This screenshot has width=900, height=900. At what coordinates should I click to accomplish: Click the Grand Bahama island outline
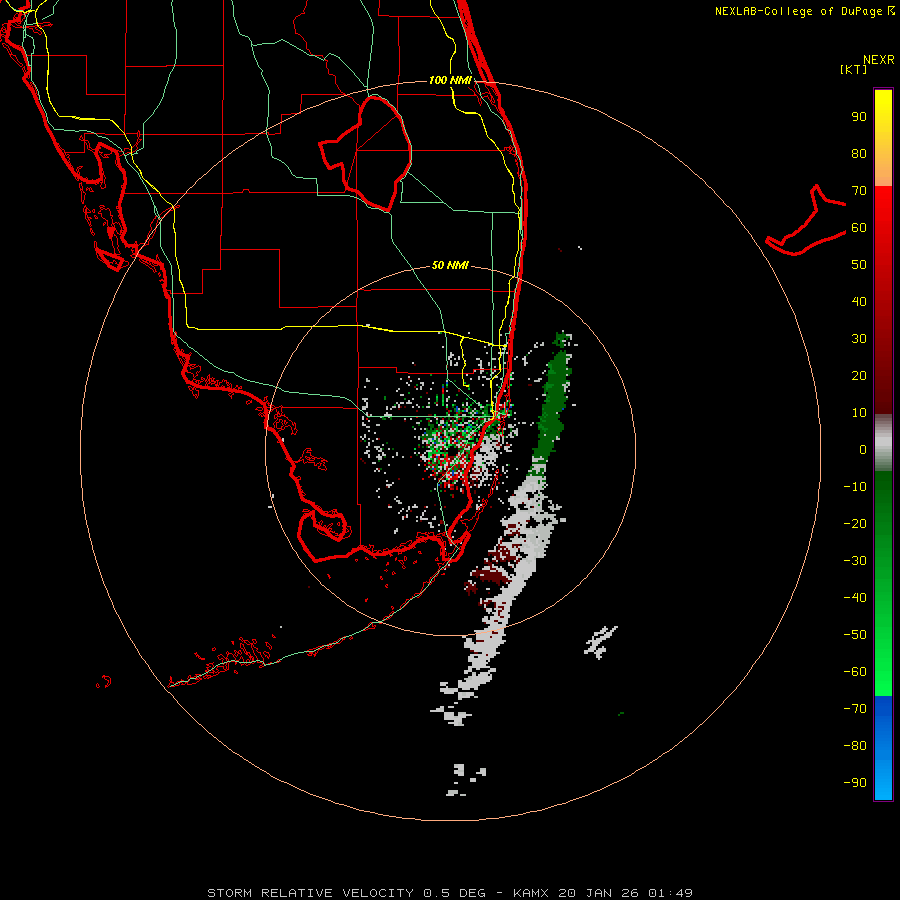tap(806, 221)
